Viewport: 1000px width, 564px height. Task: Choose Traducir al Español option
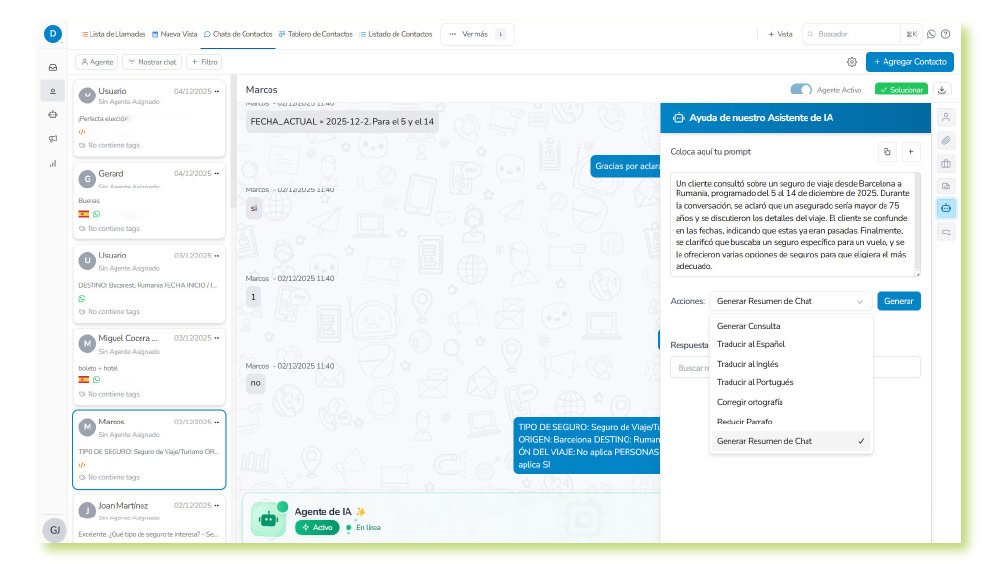pos(791,345)
